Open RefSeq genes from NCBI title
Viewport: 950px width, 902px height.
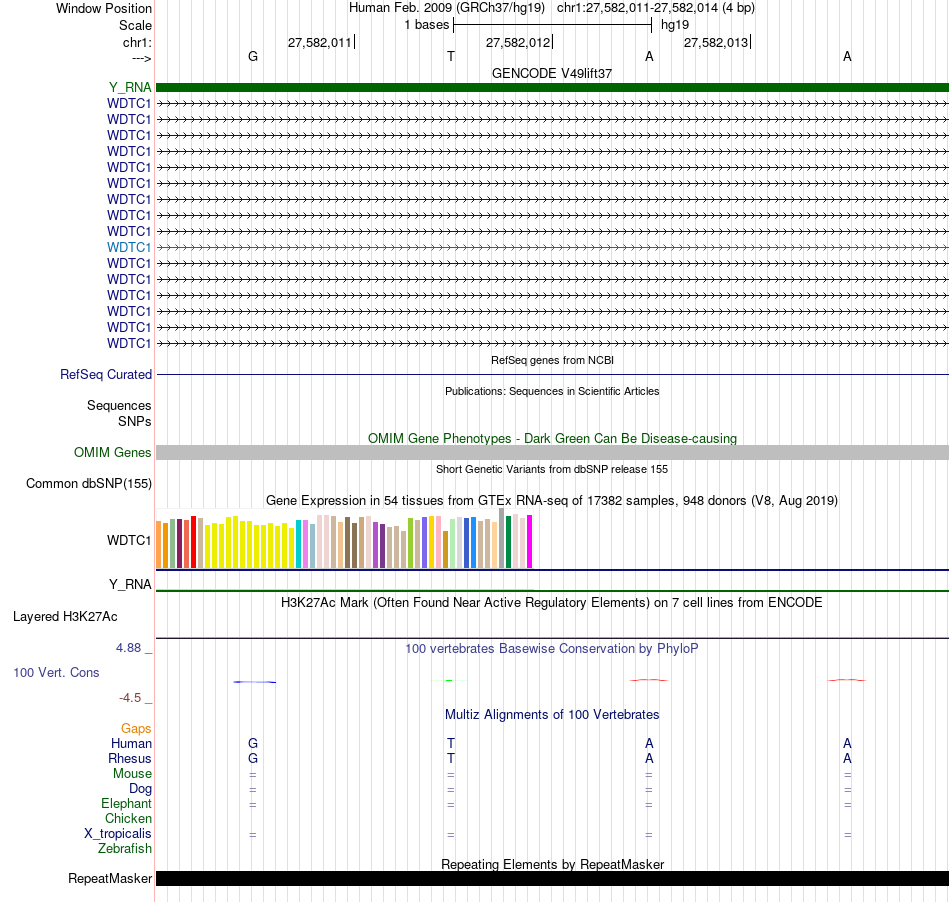pyautogui.click(x=552, y=360)
